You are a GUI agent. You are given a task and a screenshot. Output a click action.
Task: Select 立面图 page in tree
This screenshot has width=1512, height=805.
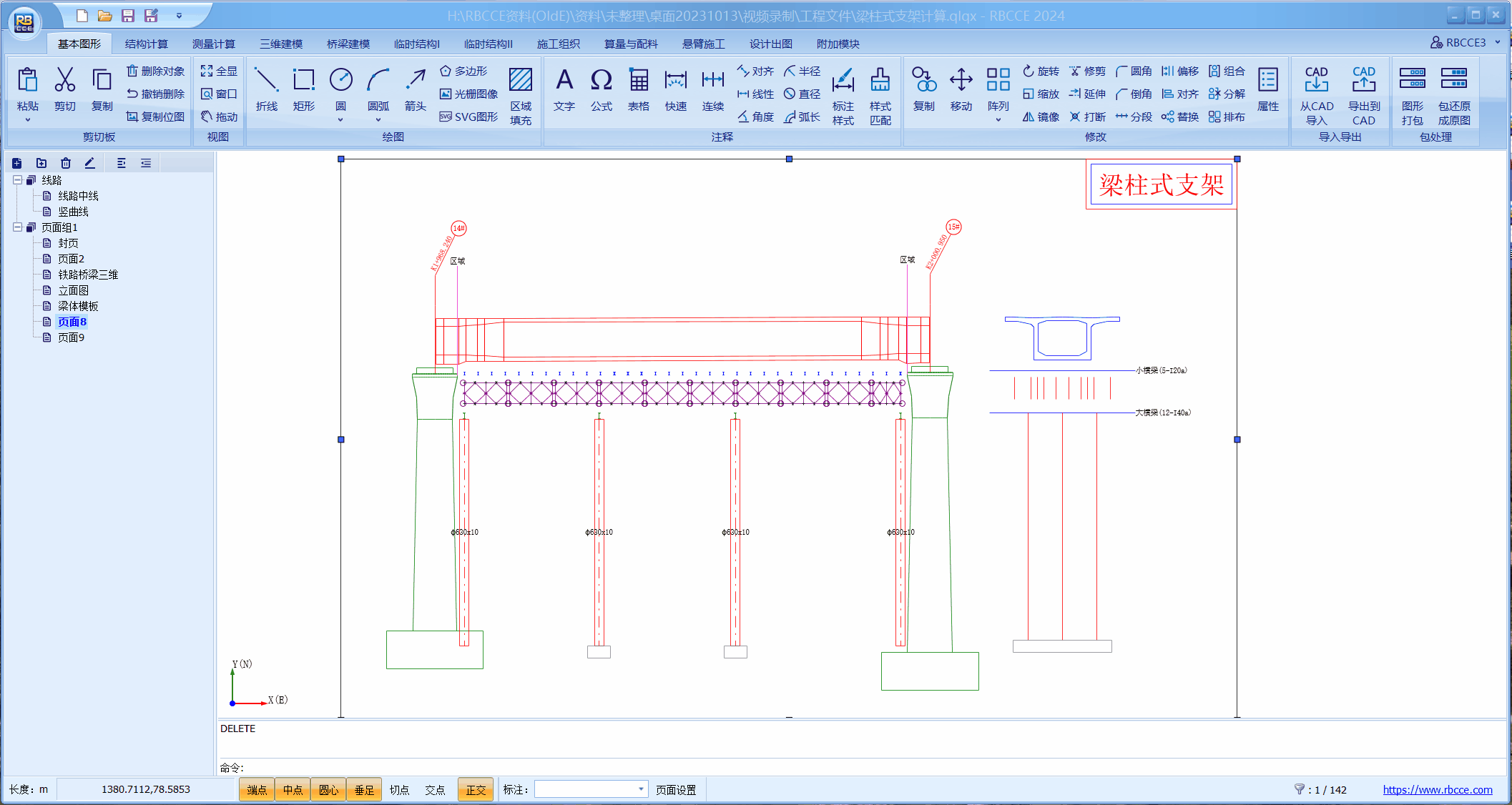pyautogui.click(x=73, y=290)
